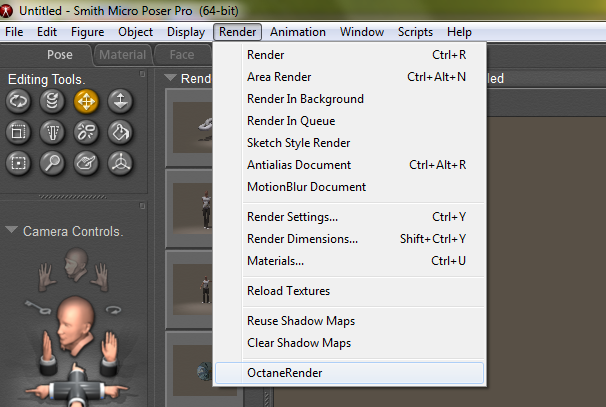Select the Twist editing tool

[52, 101]
